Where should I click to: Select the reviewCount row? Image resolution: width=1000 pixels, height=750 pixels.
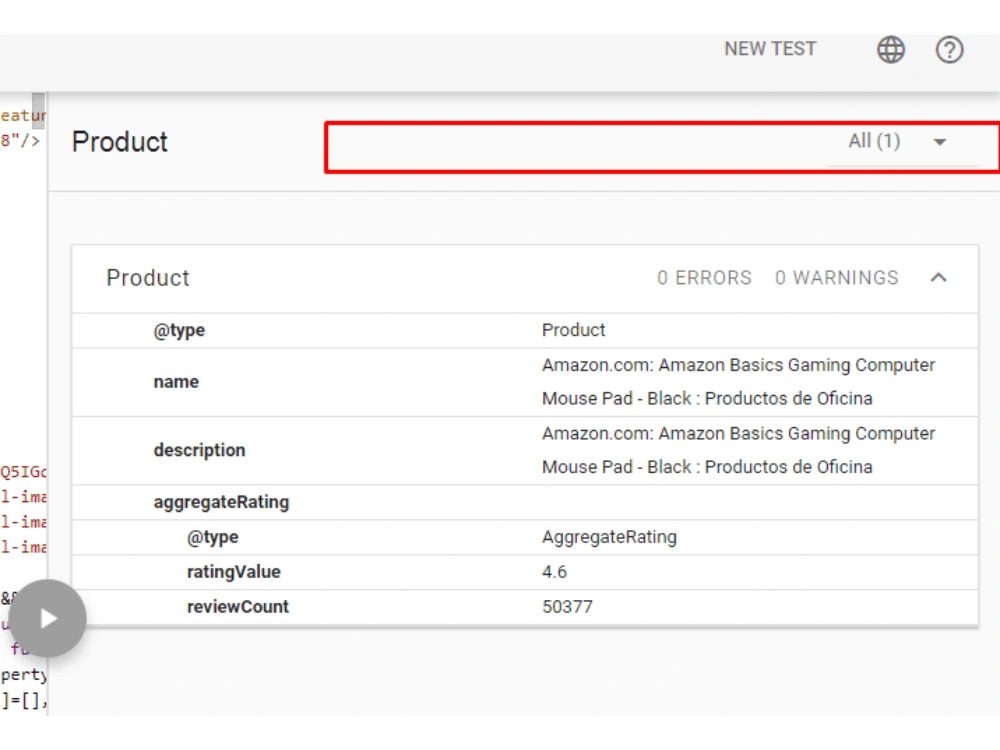(525, 607)
